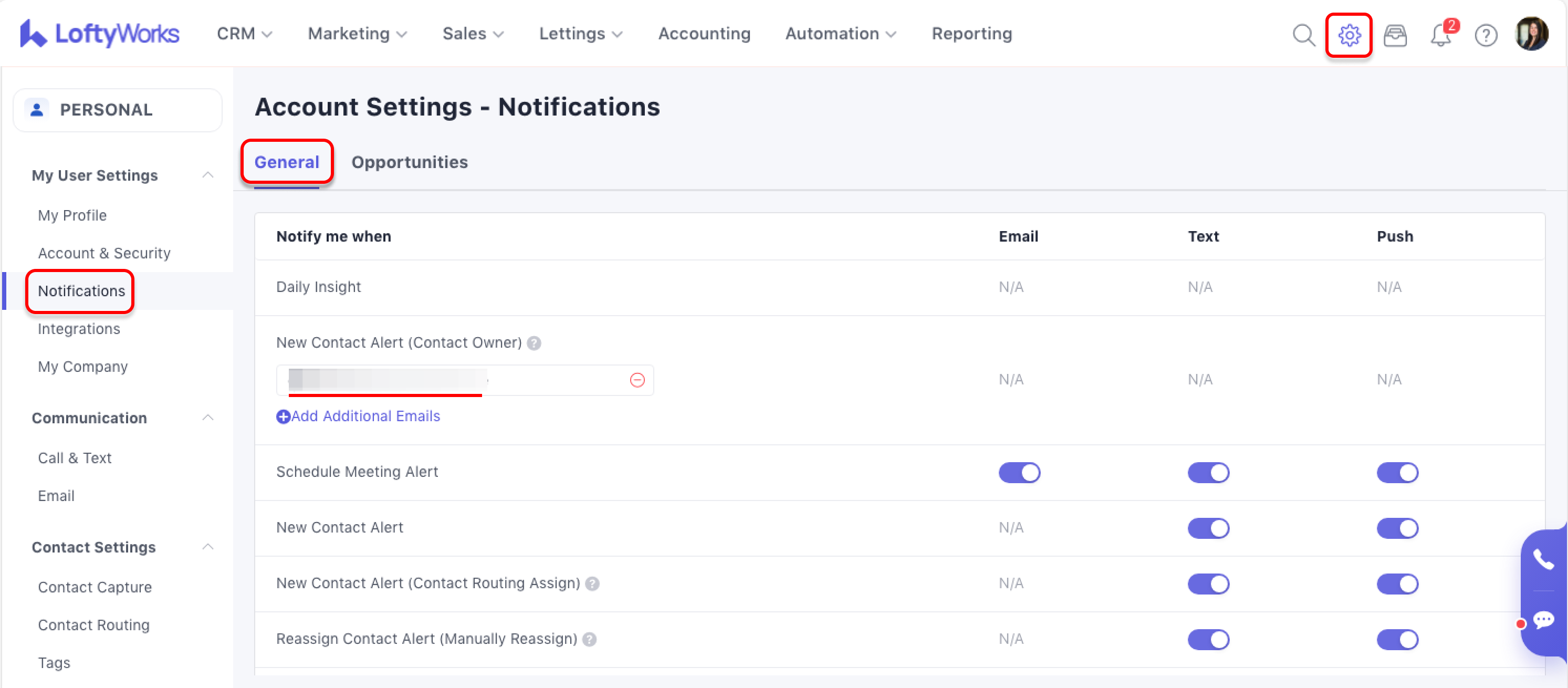Open the inbox tray icon
1568x688 pixels.
coord(1395,35)
